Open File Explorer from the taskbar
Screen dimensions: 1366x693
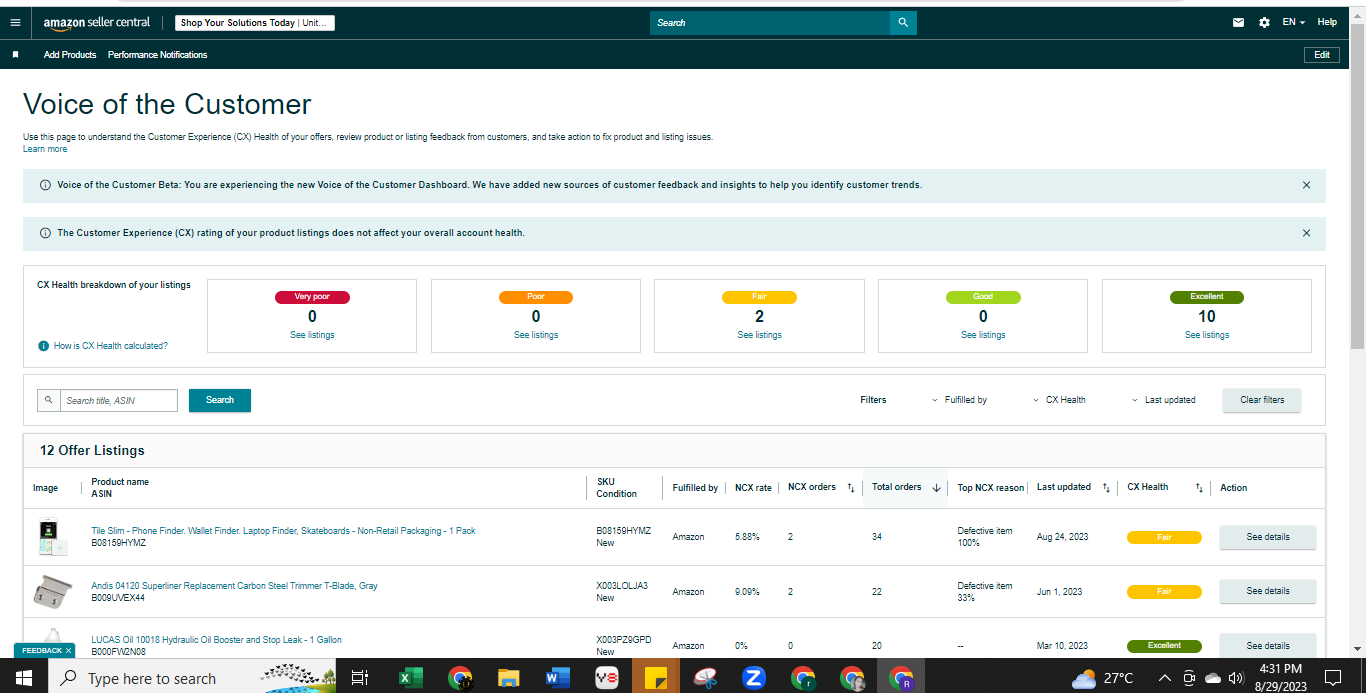(509, 678)
